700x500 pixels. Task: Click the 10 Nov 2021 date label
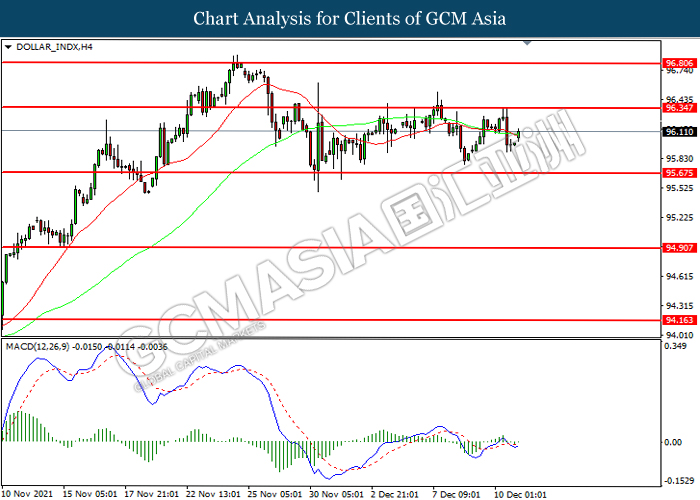[27, 494]
